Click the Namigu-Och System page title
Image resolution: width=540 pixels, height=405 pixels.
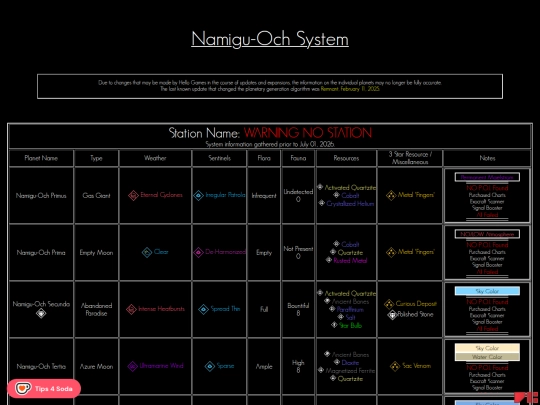coord(270,39)
